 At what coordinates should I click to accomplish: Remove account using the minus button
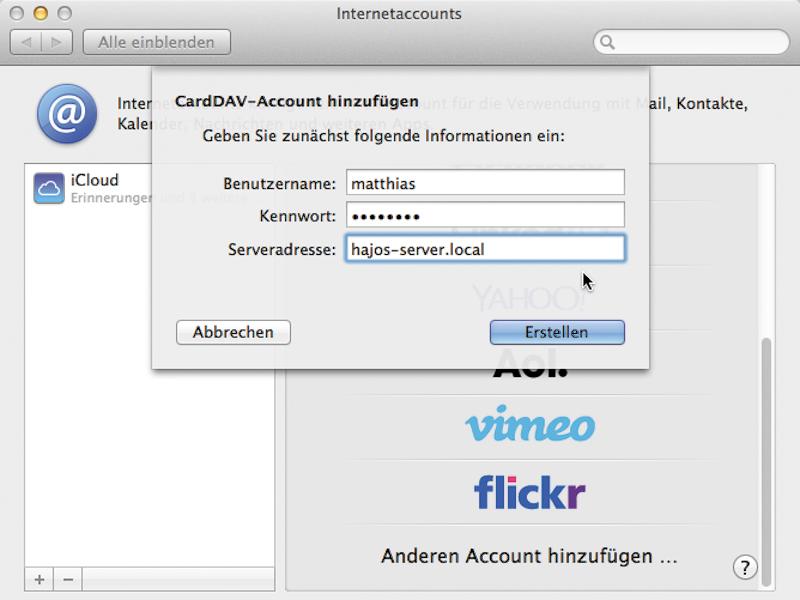(68, 580)
